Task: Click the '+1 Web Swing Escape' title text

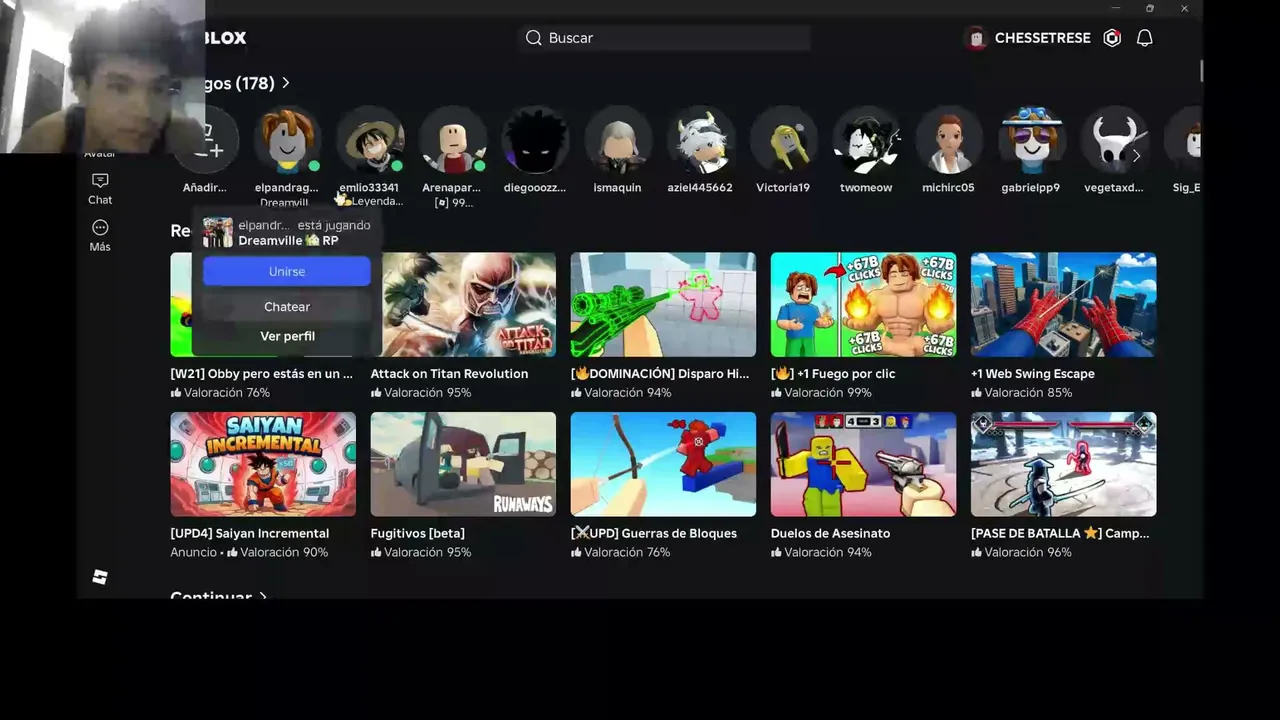Action: [x=1033, y=374]
